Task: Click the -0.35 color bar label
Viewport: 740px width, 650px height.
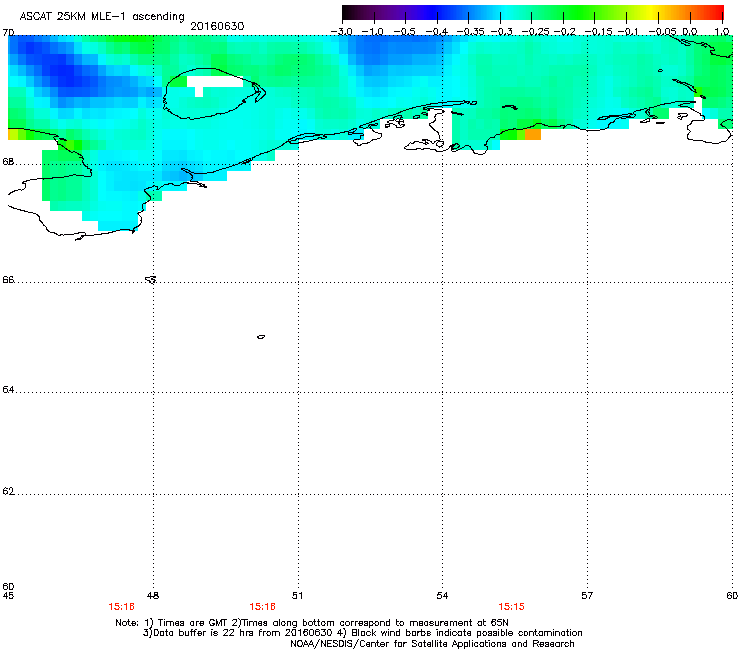Action: [x=470, y=32]
